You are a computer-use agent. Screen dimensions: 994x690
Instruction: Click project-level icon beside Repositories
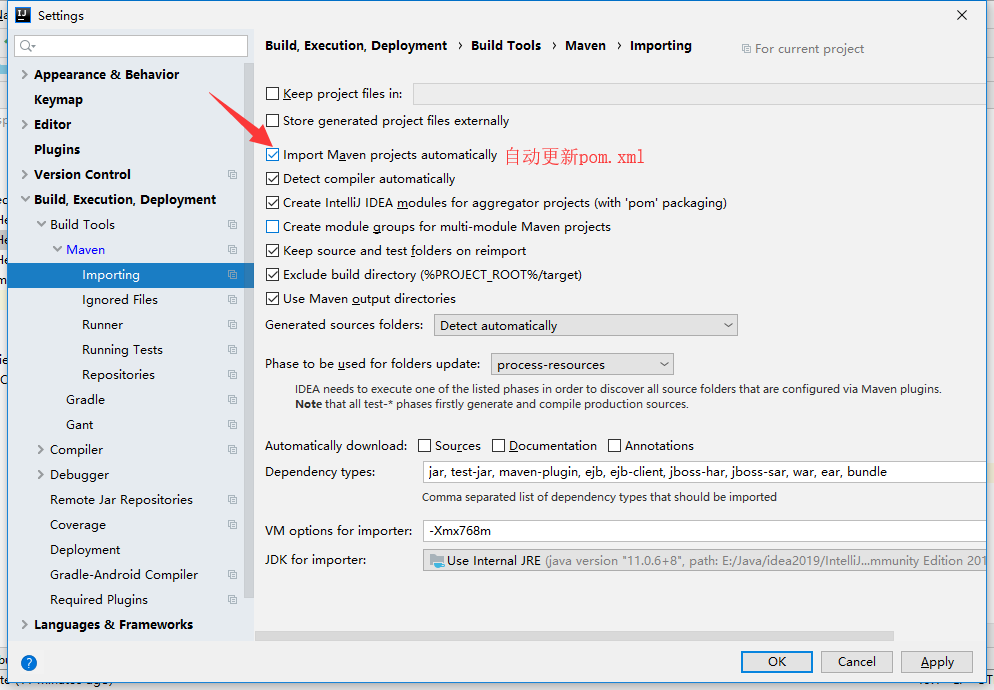coord(233,375)
